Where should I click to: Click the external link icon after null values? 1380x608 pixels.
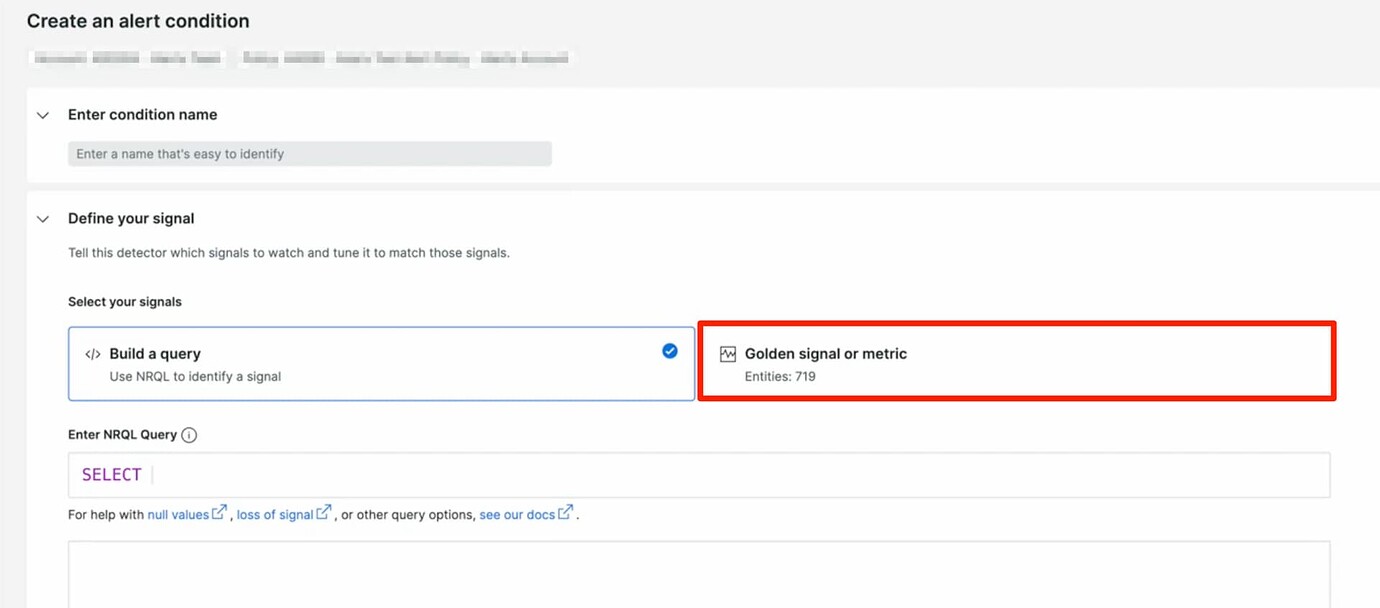[220, 514]
